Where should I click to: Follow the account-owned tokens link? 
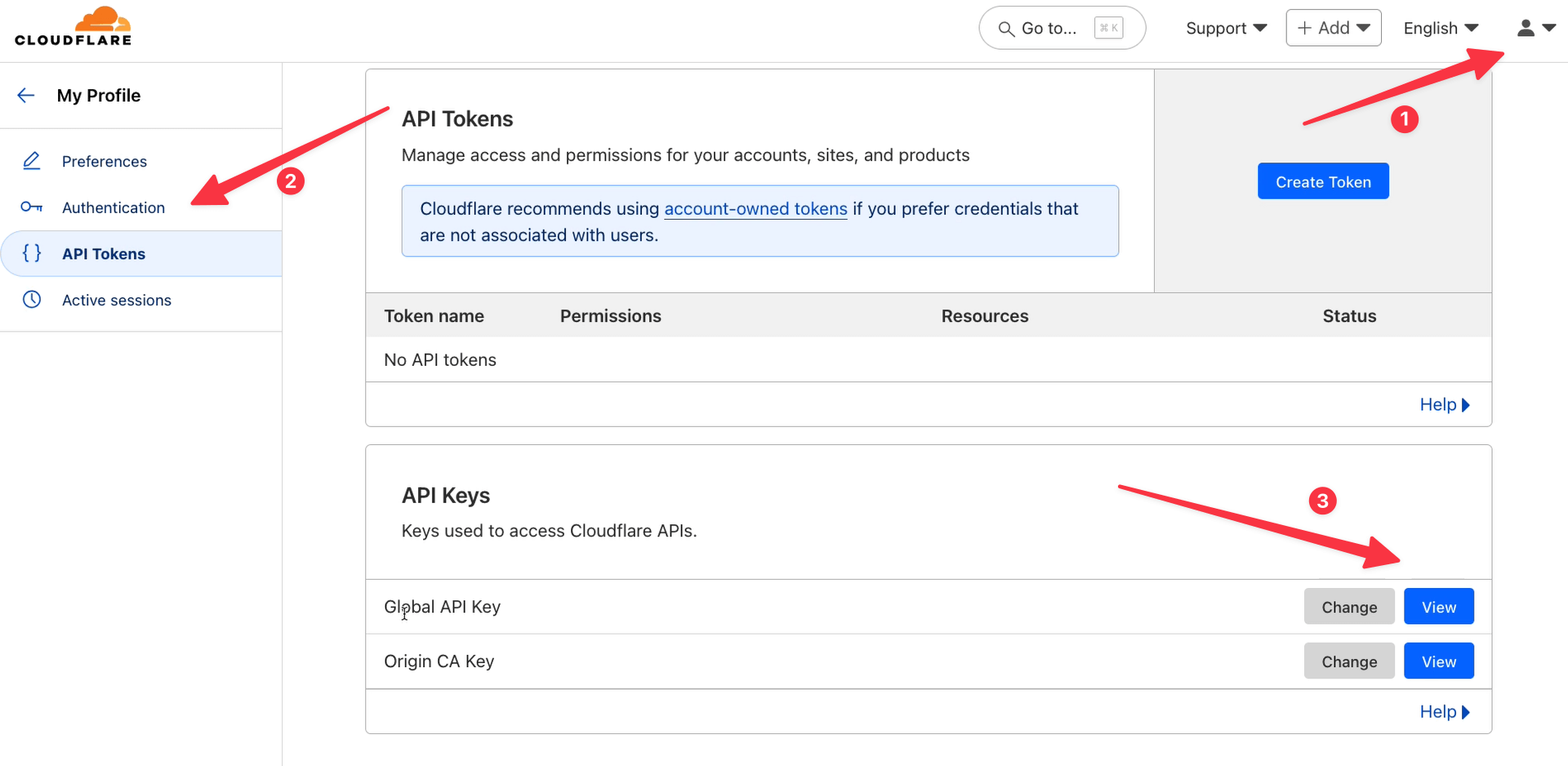coord(755,209)
